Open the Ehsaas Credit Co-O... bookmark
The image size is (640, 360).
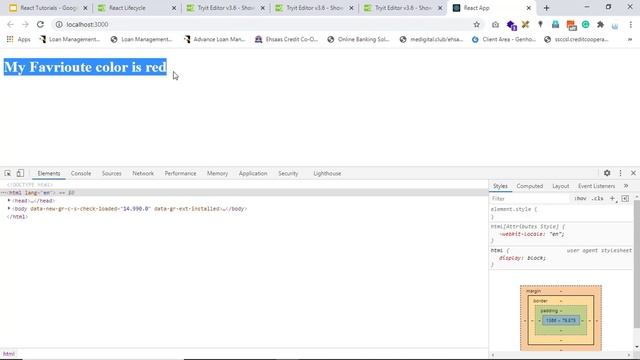click(x=286, y=39)
